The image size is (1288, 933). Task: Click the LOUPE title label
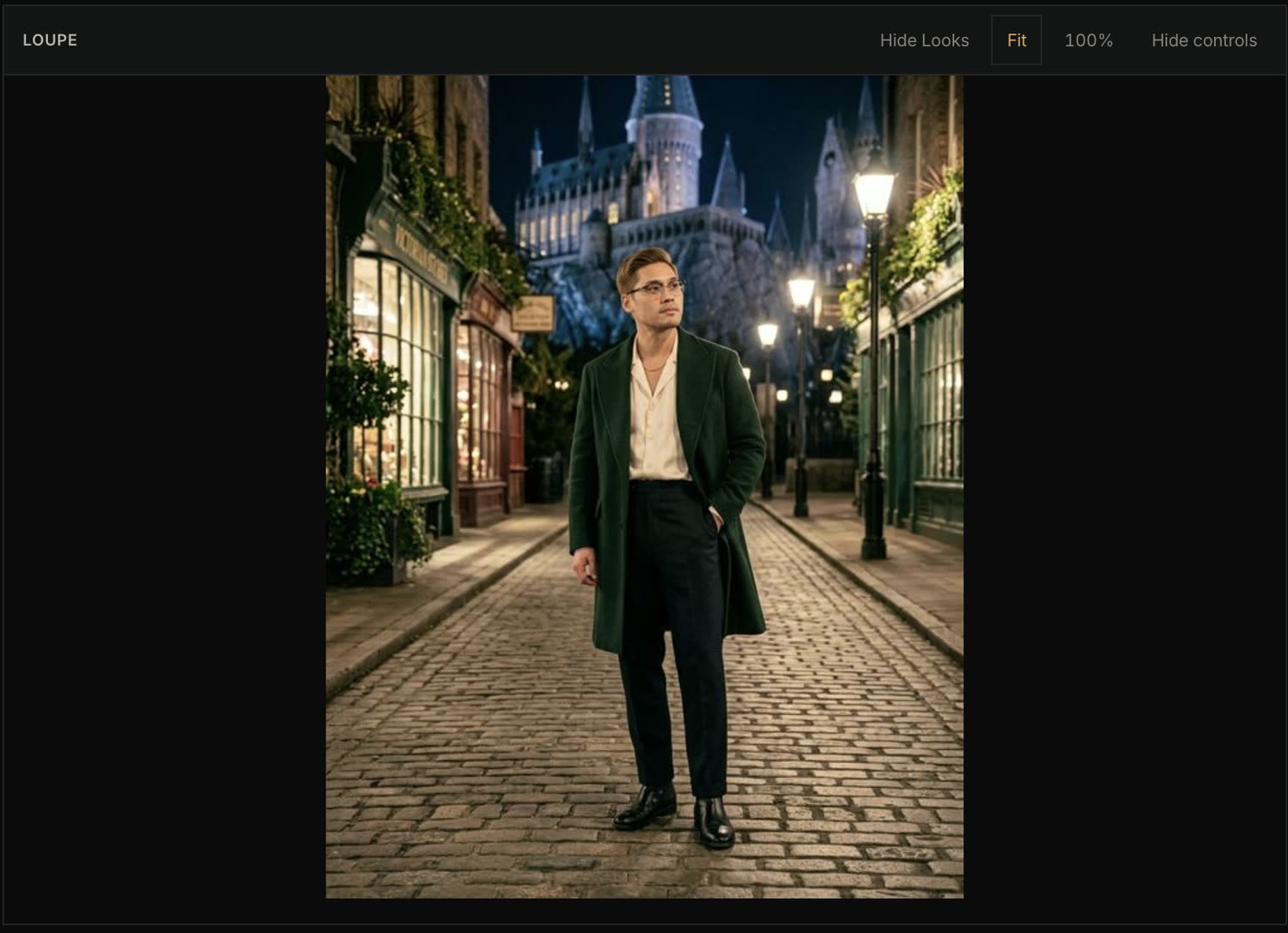[50, 40]
